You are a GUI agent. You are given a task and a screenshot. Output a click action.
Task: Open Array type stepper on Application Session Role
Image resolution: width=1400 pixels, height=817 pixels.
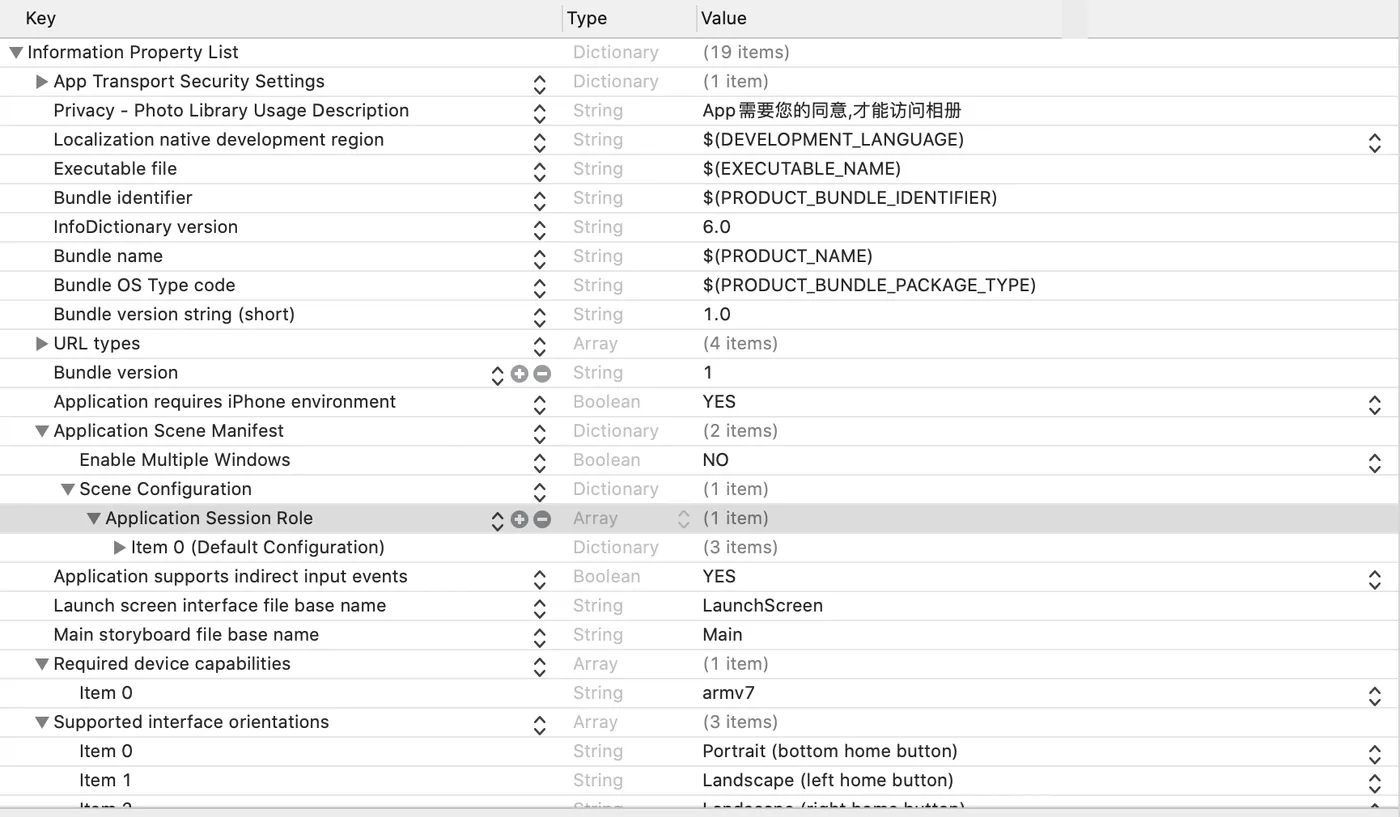point(684,519)
